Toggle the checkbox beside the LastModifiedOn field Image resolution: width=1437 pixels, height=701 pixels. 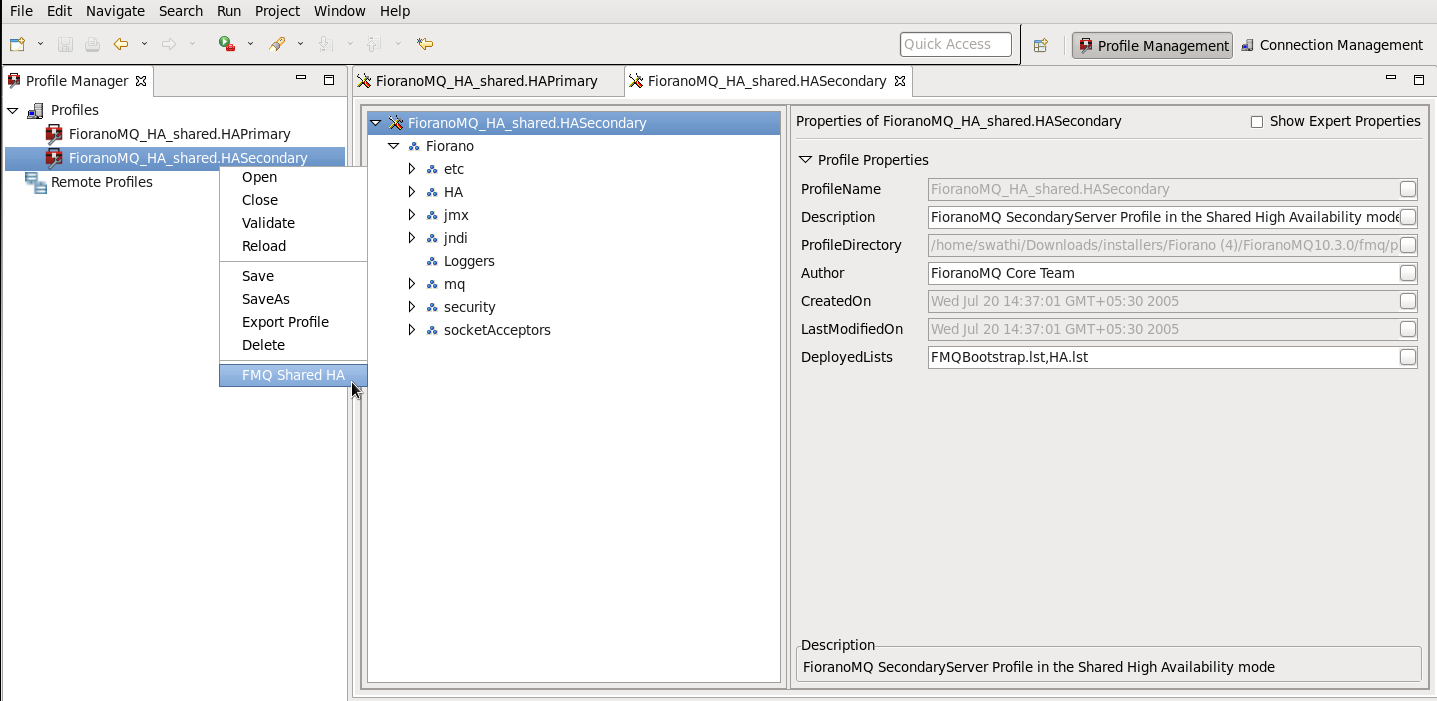(x=1408, y=329)
